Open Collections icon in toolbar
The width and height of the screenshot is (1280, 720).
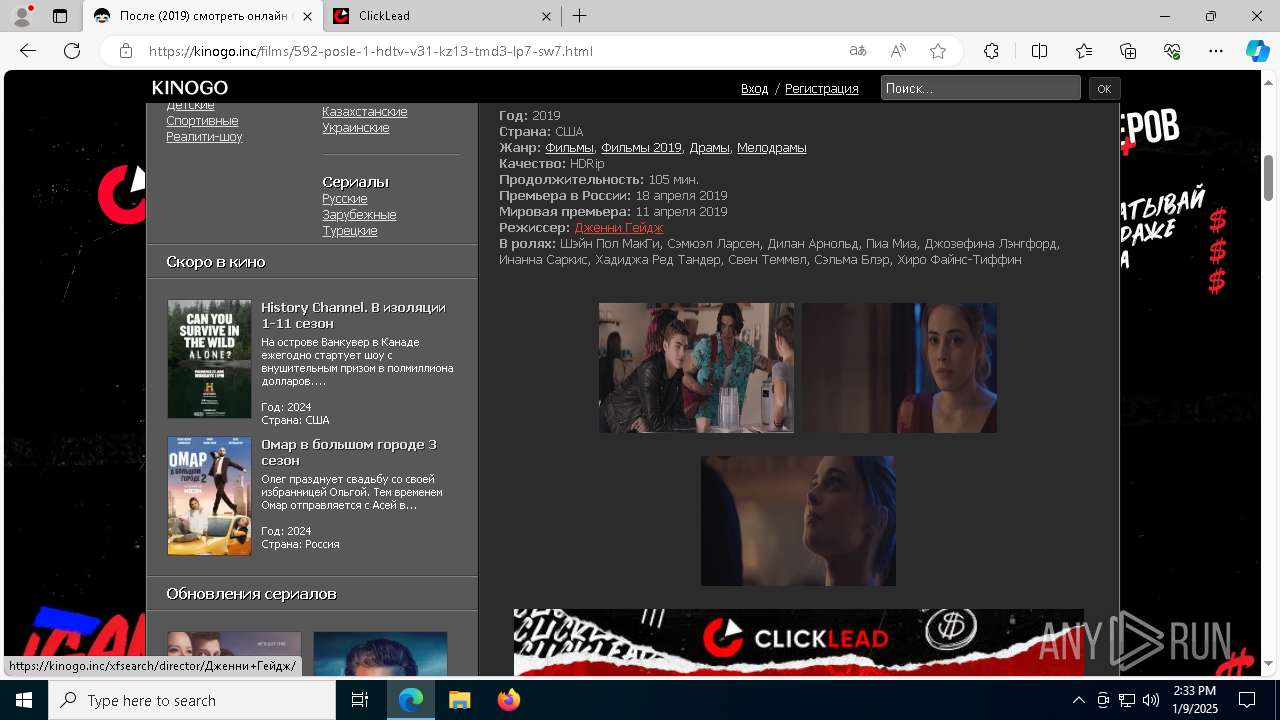click(x=1128, y=51)
